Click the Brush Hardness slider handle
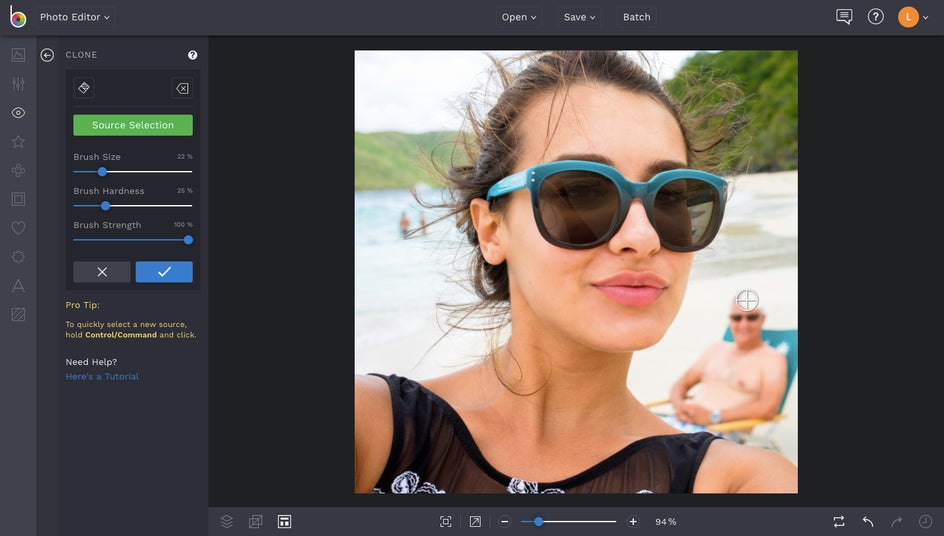The width and height of the screenshot is (944, 536). (x=106, y=206)
